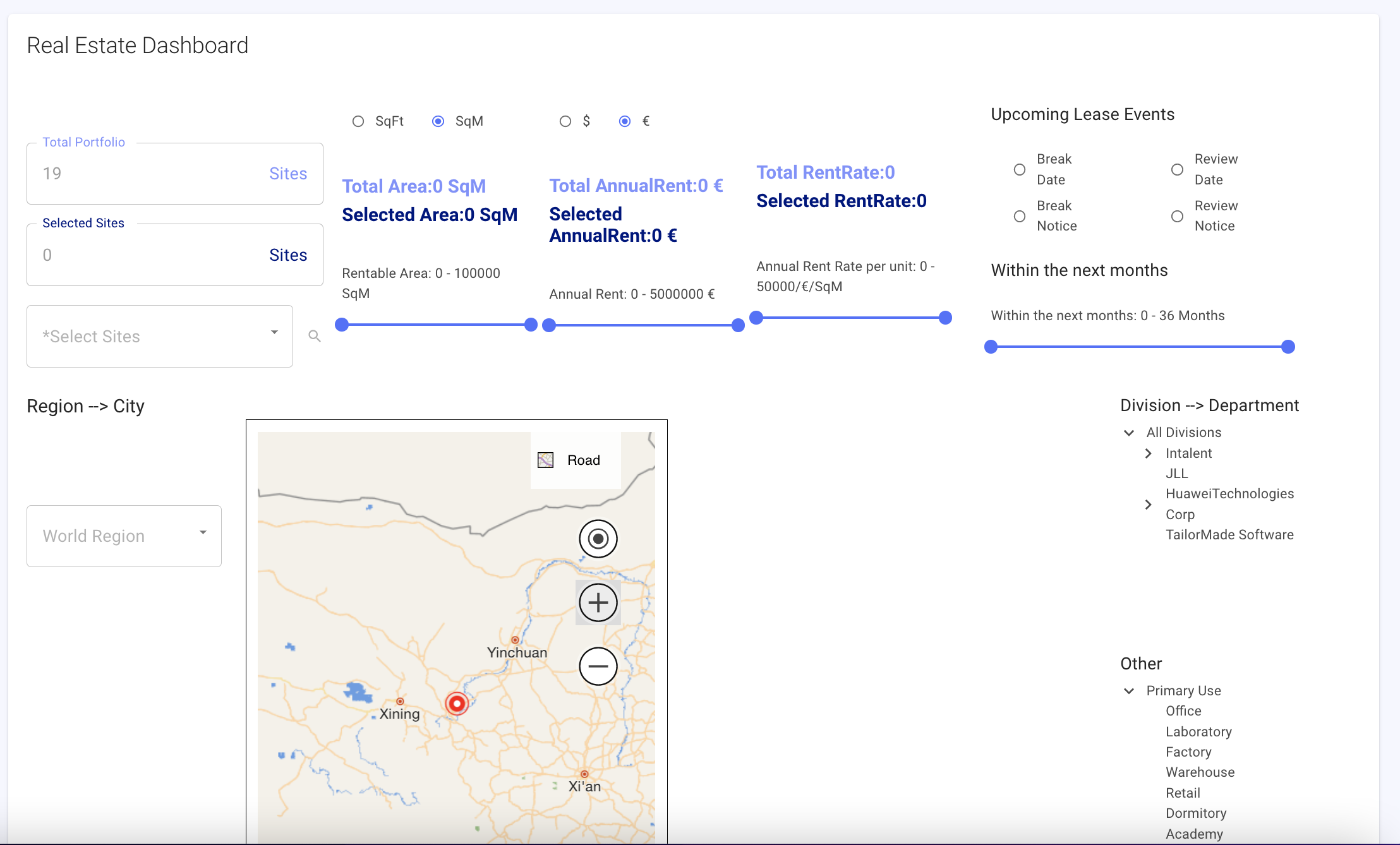The image size is (1400, 845).
Task: Click the right handle of the Rentable Area slider
Action: coord(531,325)
